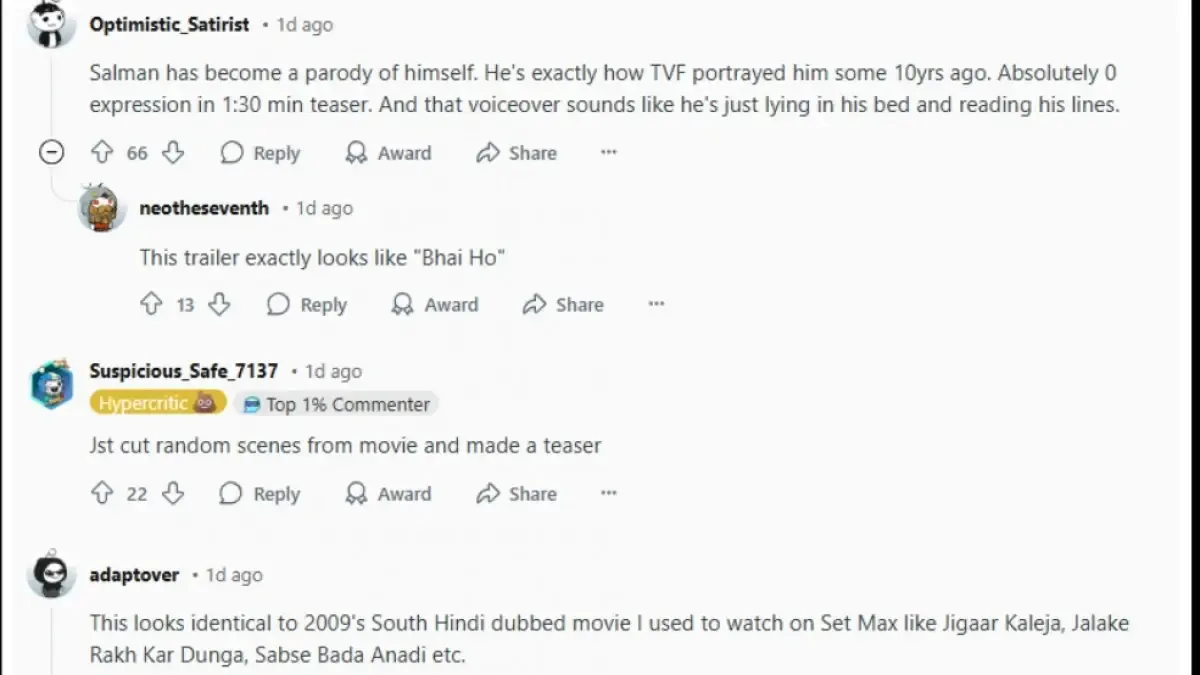1200x675 pixels.
Task: Open Suspicious_Safe_7137's user profile
Action: coord(183,371)
